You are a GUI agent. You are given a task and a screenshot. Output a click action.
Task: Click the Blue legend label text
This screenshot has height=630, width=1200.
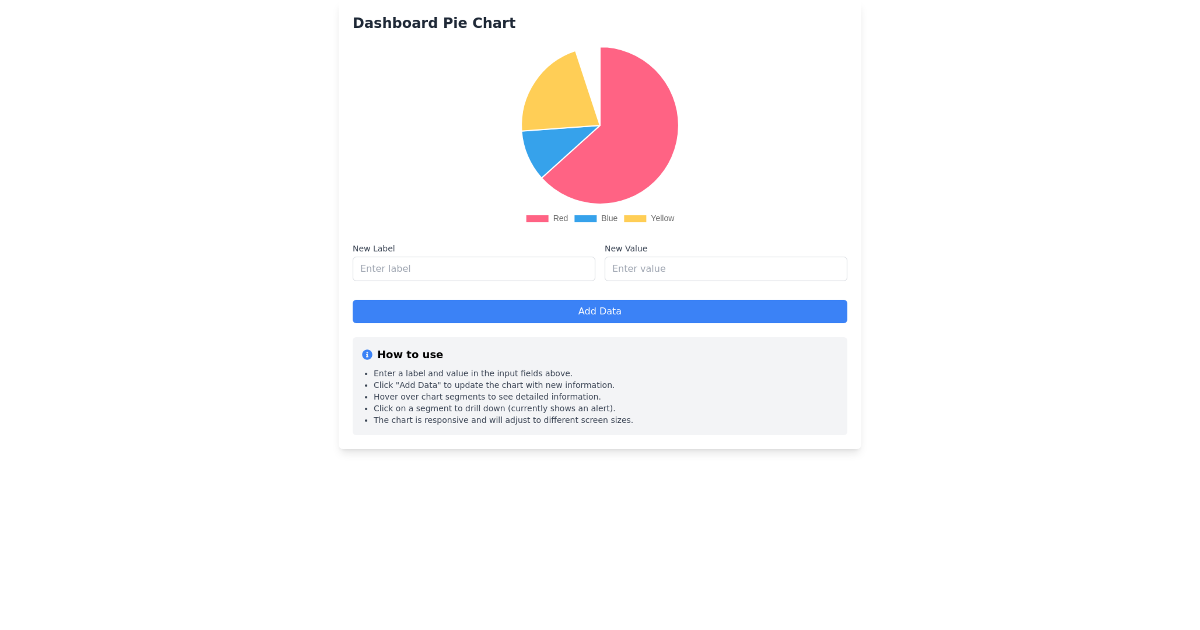[x=609, y=218]
